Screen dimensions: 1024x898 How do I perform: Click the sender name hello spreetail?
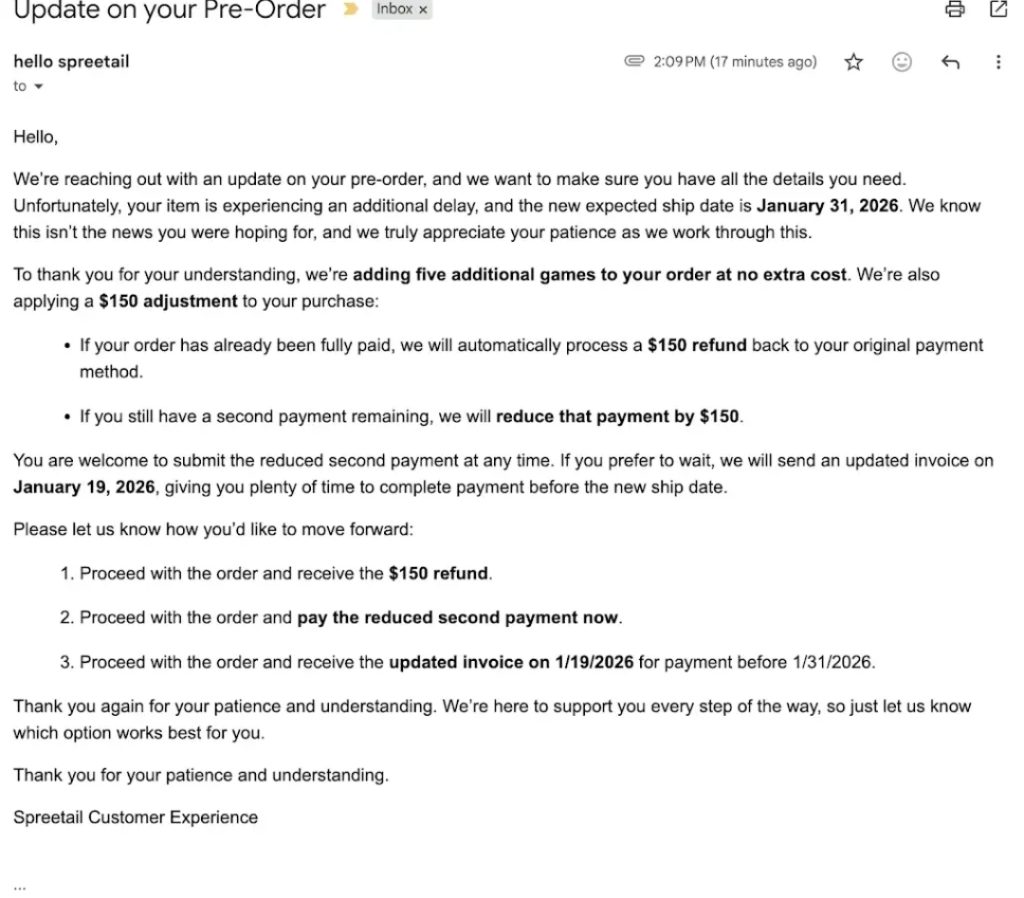pos(71,61)
